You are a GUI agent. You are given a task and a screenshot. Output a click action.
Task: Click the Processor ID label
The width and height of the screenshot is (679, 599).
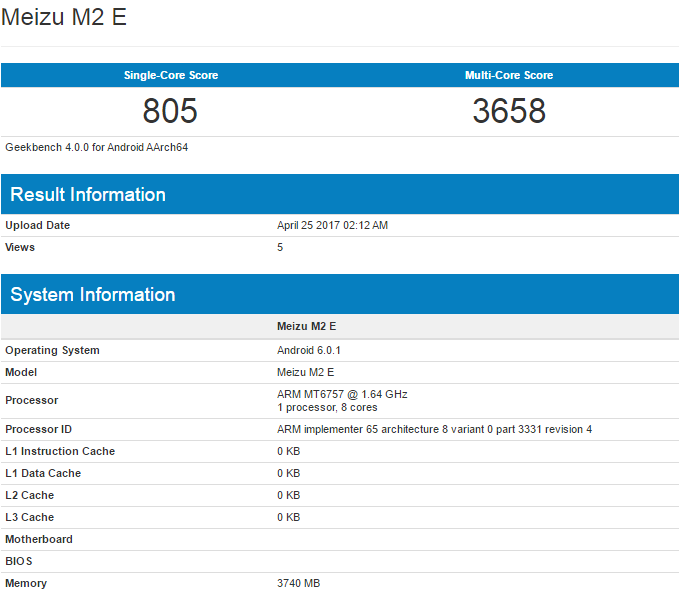[39, 429]
